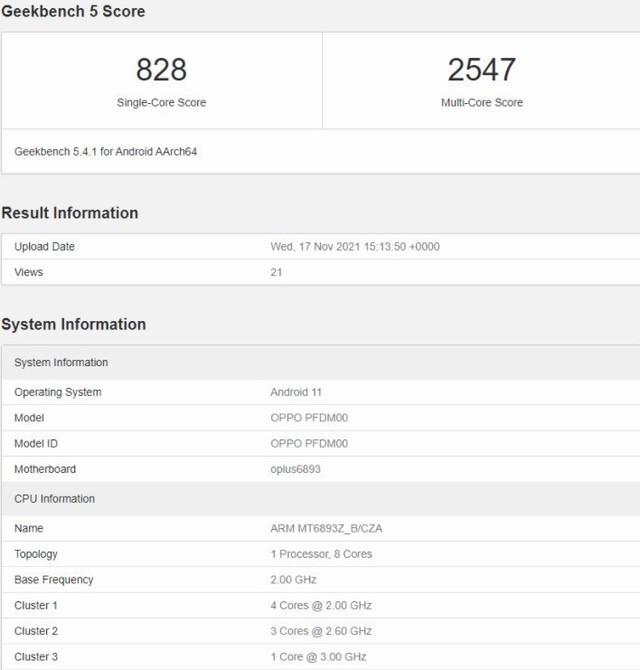Click the Views count value 21
640x670 pixels.
[x=276, y=272]
